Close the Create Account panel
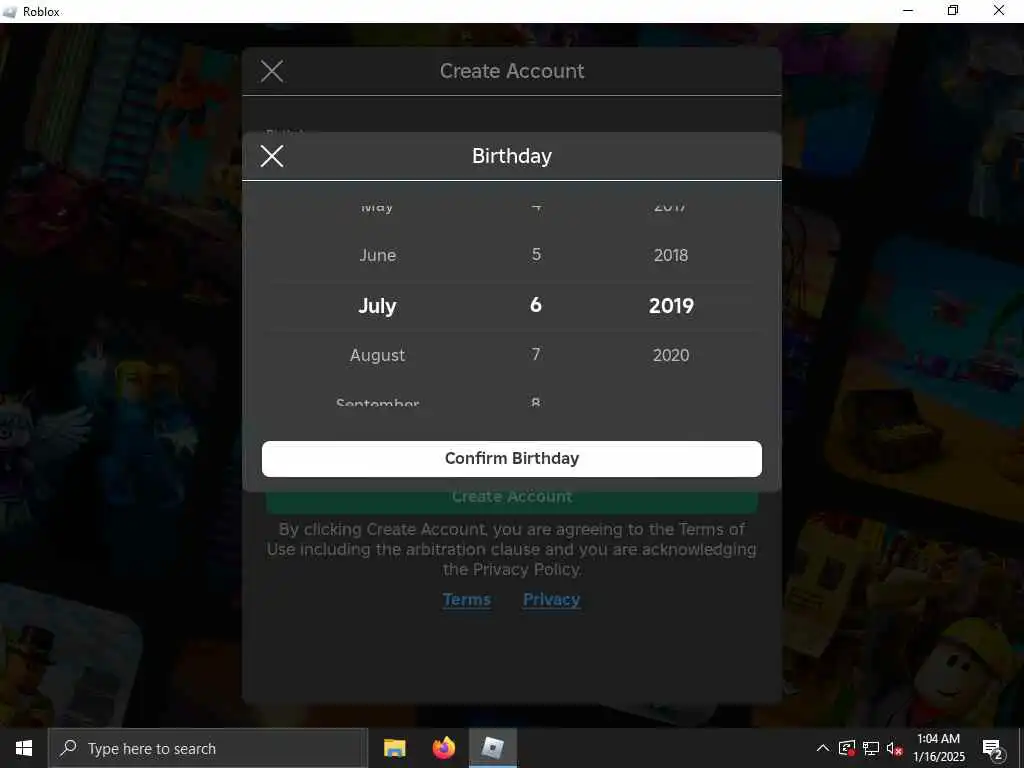 pos(272,71)
